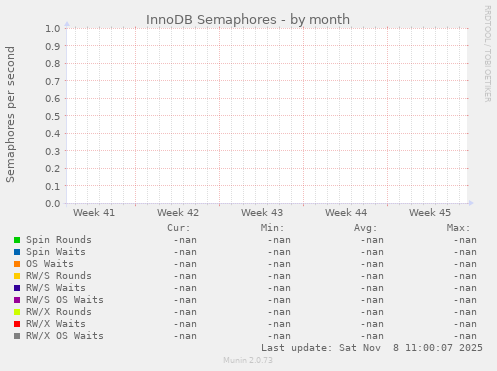The height and width of the screenshot is (371, 497).
Task: Click the Cur: column header
Action: [x=179, y=228]
